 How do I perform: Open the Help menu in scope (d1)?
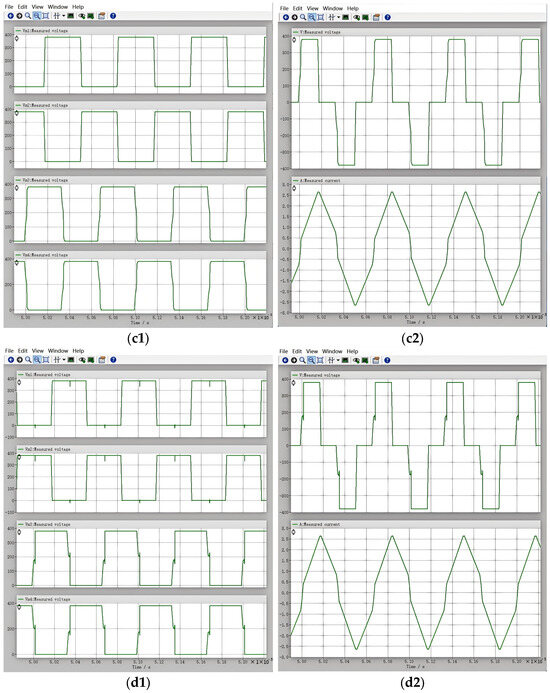78,351
